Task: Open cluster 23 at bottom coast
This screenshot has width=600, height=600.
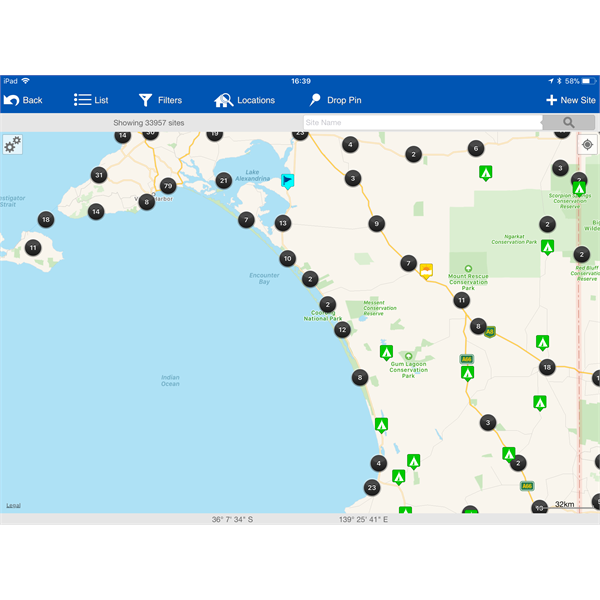Action: (372, 488)
